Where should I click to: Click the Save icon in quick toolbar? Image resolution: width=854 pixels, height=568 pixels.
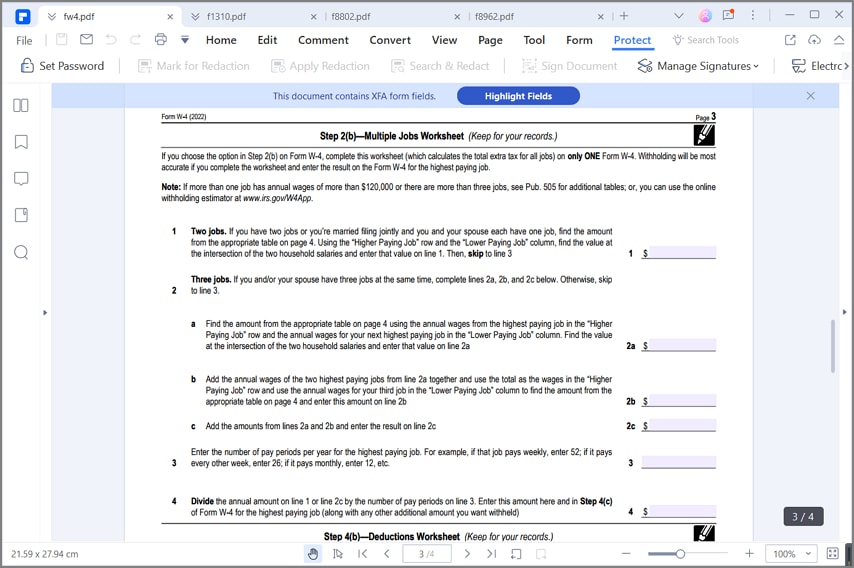62,39
